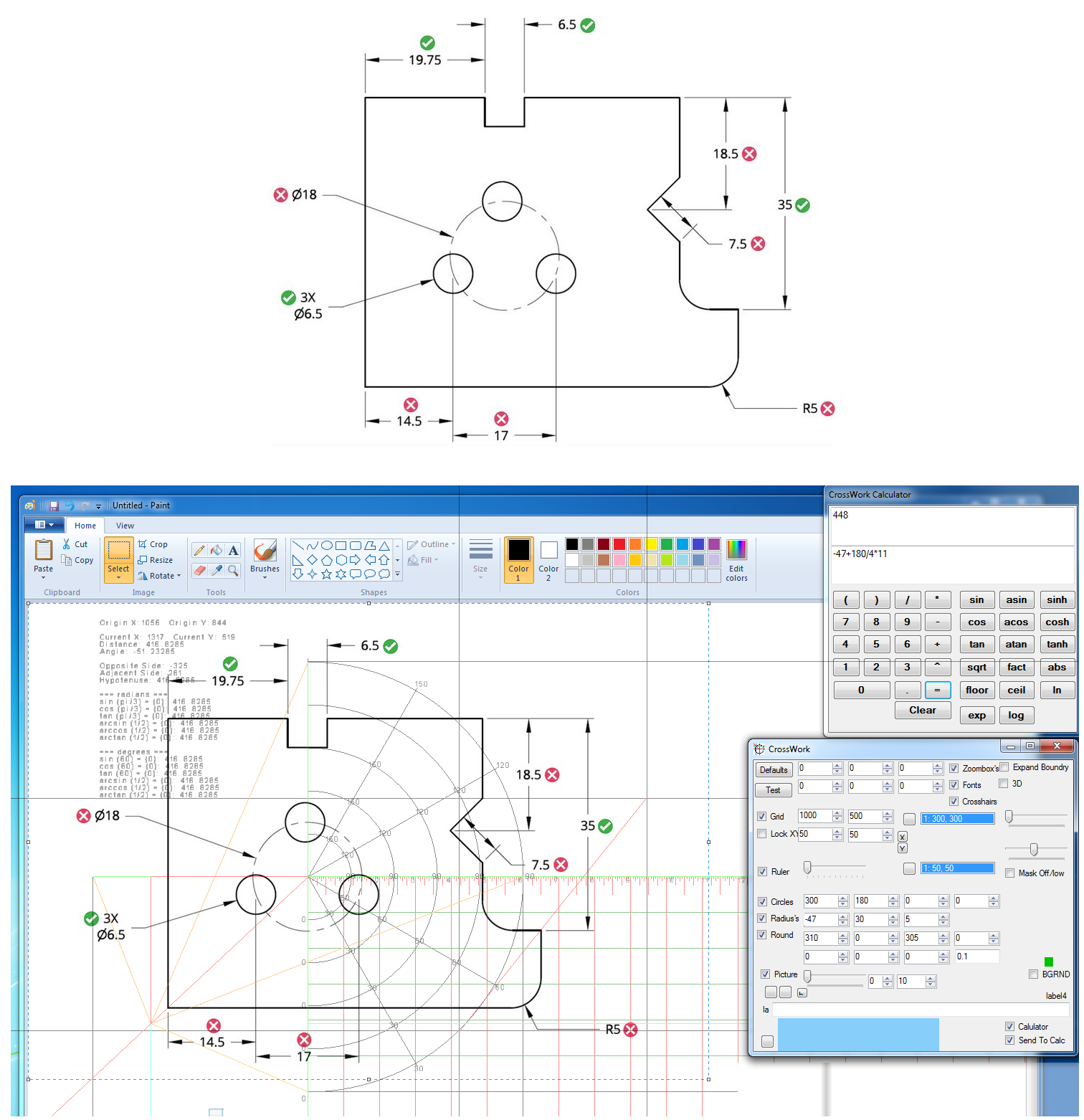Viewport: 1084px width, 1120px height.
Task: Click the floor function button
Action: coord(976,690)
